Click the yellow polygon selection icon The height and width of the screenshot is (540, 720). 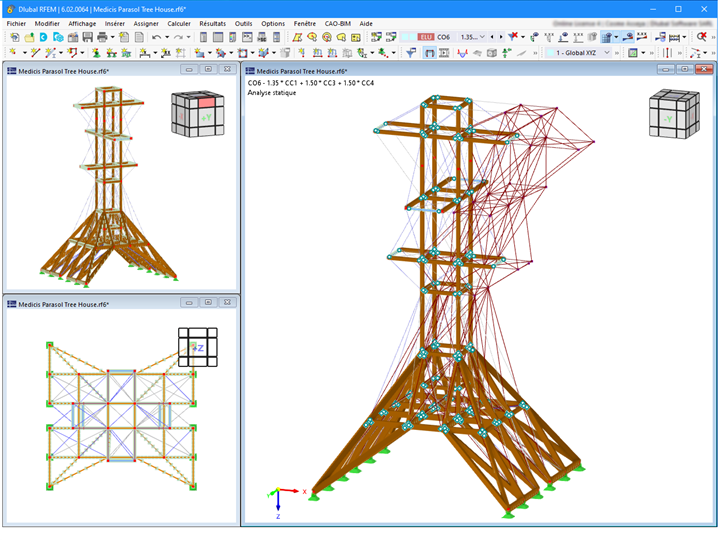point(297,37)
